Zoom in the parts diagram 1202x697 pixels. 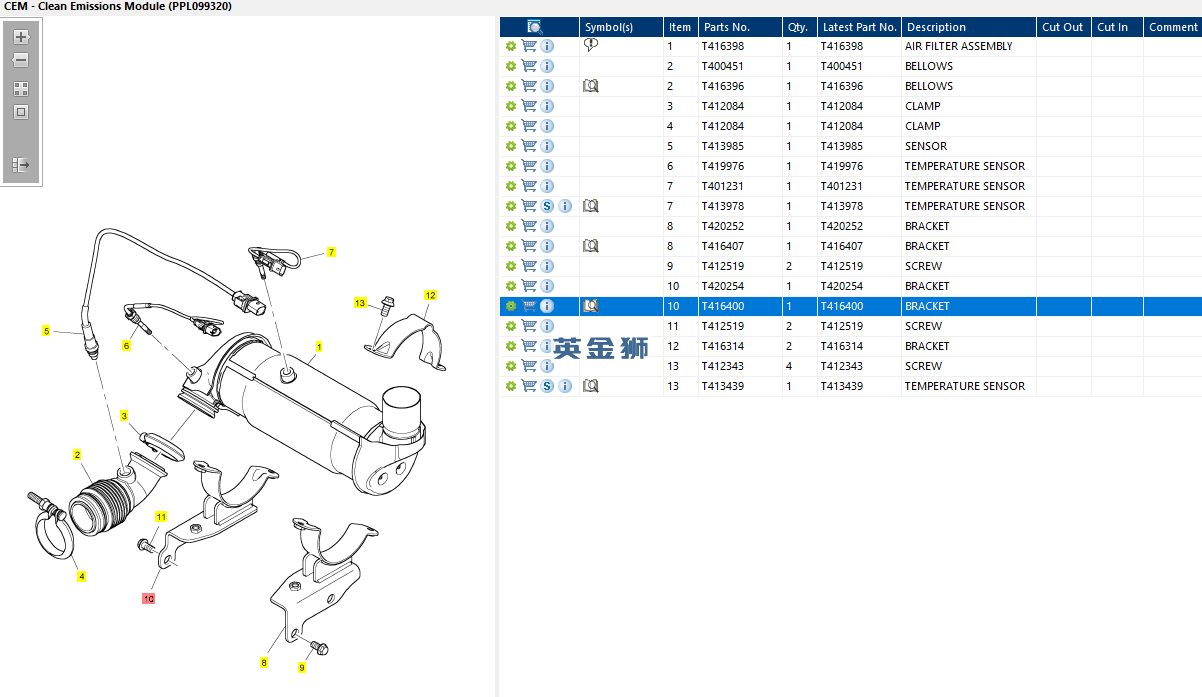21,38
